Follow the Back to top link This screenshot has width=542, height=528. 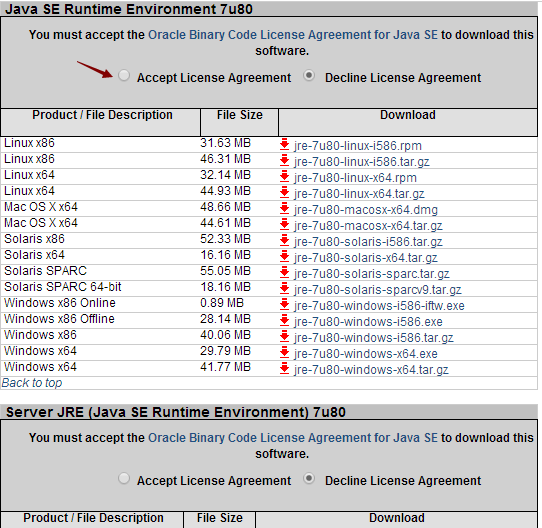pyautogui.click(x=32, y=383)
